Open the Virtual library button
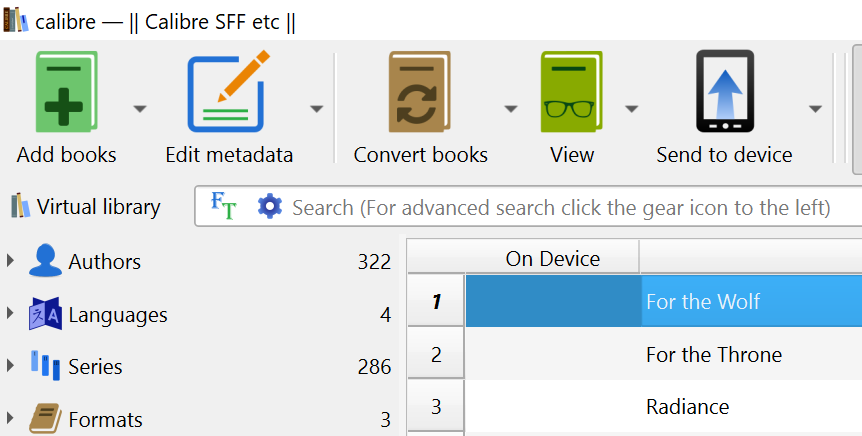The image size is (862, 436). click(86, 207)
